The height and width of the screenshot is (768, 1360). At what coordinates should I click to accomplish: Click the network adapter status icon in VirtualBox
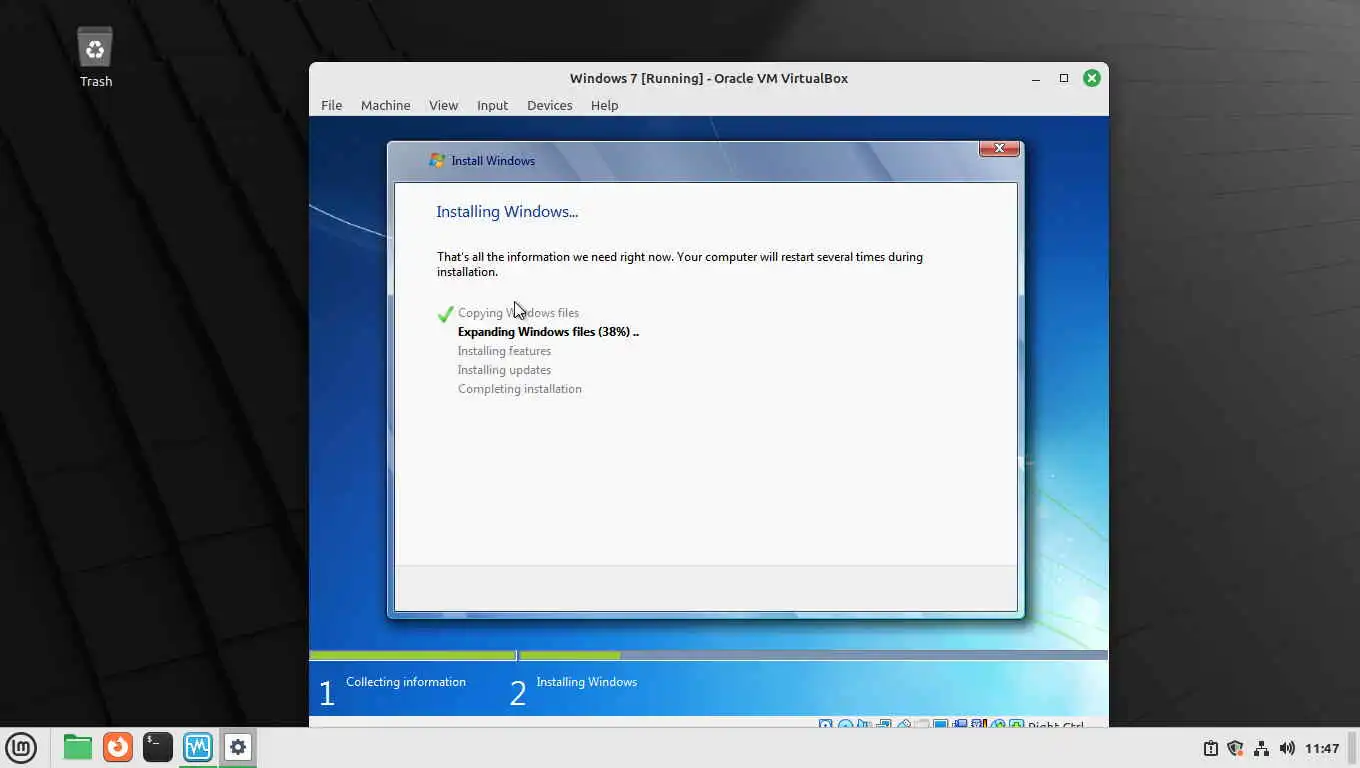884,725
